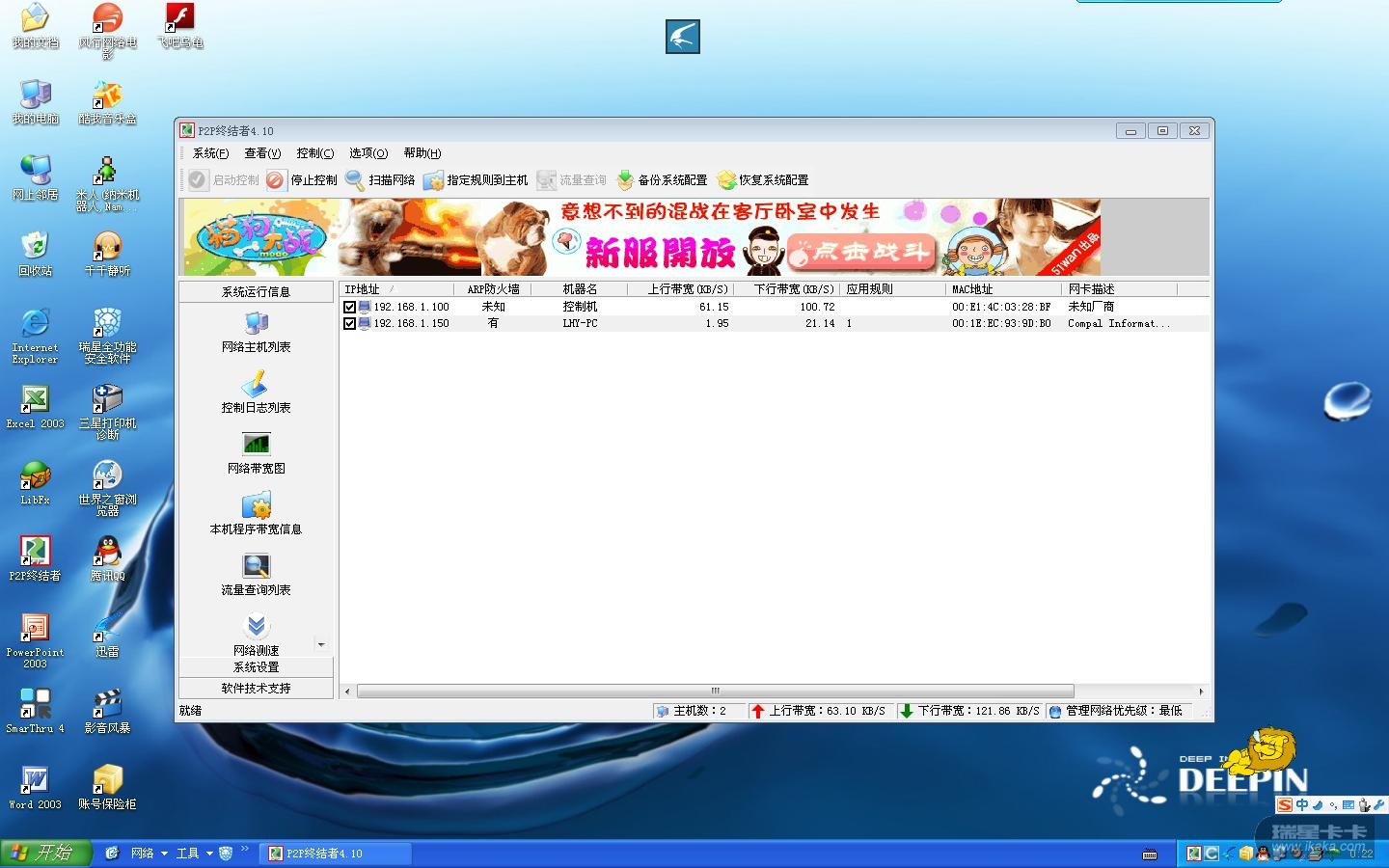Uncheck the host 192.168.1.100 checkbox
The height and width of the screenshot is (868, 1389).
(349, 307)
